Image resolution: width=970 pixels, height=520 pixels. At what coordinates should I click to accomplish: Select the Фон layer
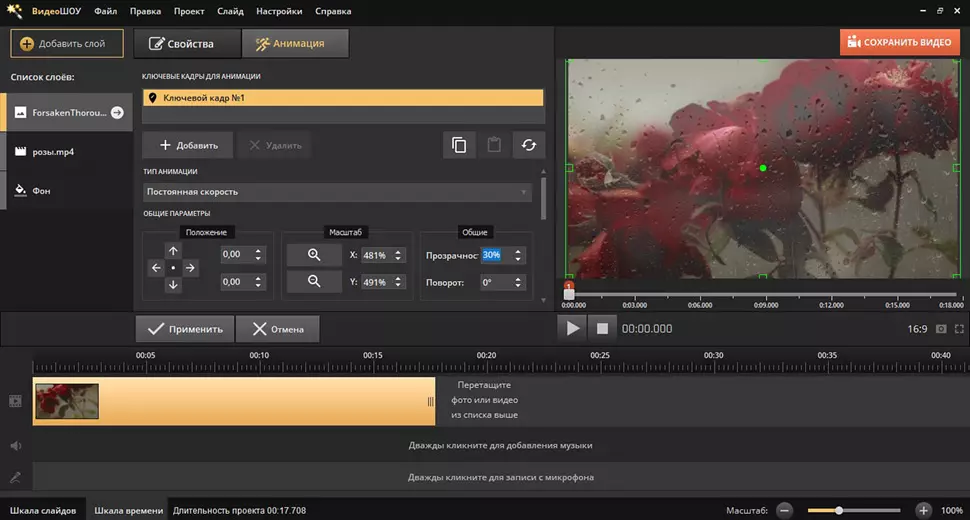click(x=67, y=190)
